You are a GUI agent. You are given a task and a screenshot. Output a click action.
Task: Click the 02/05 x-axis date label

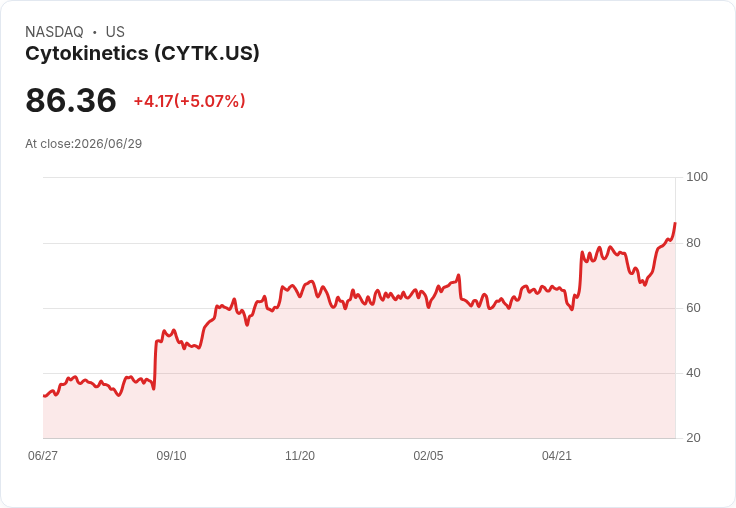click(428, 455)
